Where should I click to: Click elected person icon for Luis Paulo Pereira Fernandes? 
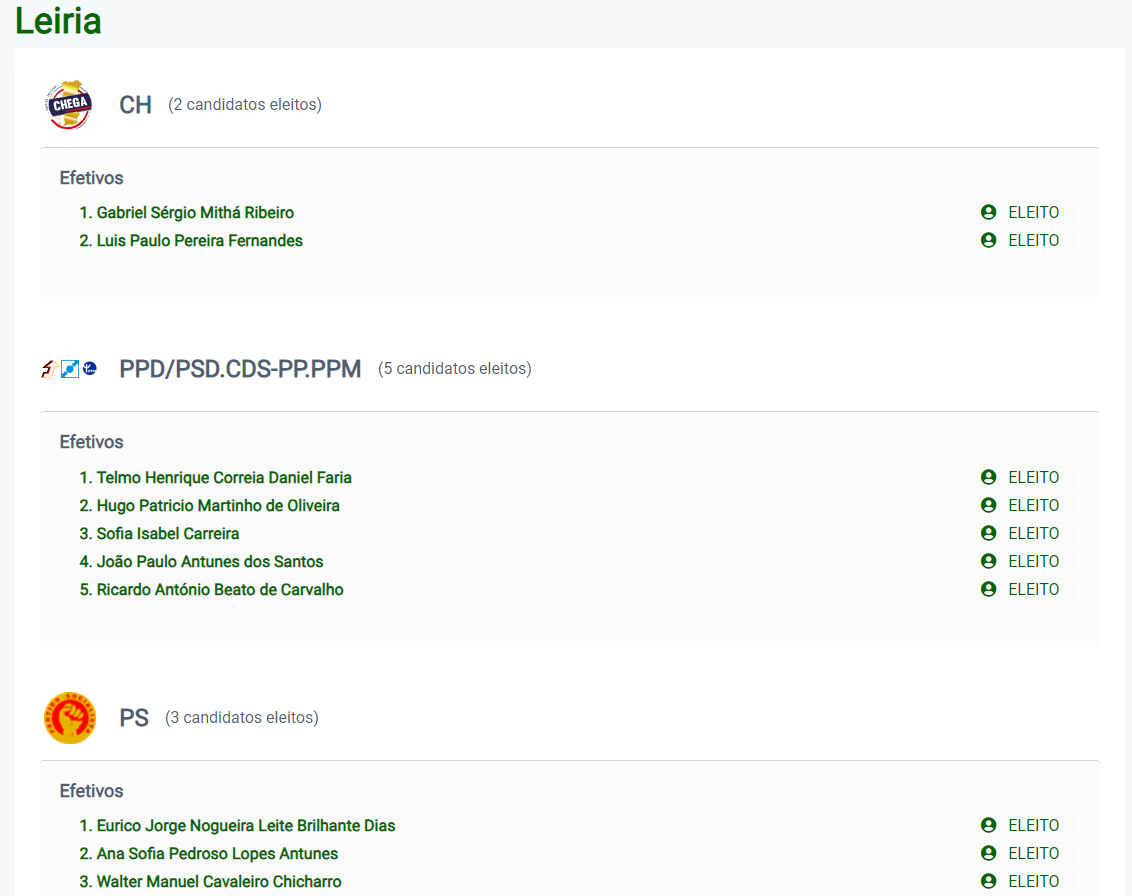(x=988, y=240)
